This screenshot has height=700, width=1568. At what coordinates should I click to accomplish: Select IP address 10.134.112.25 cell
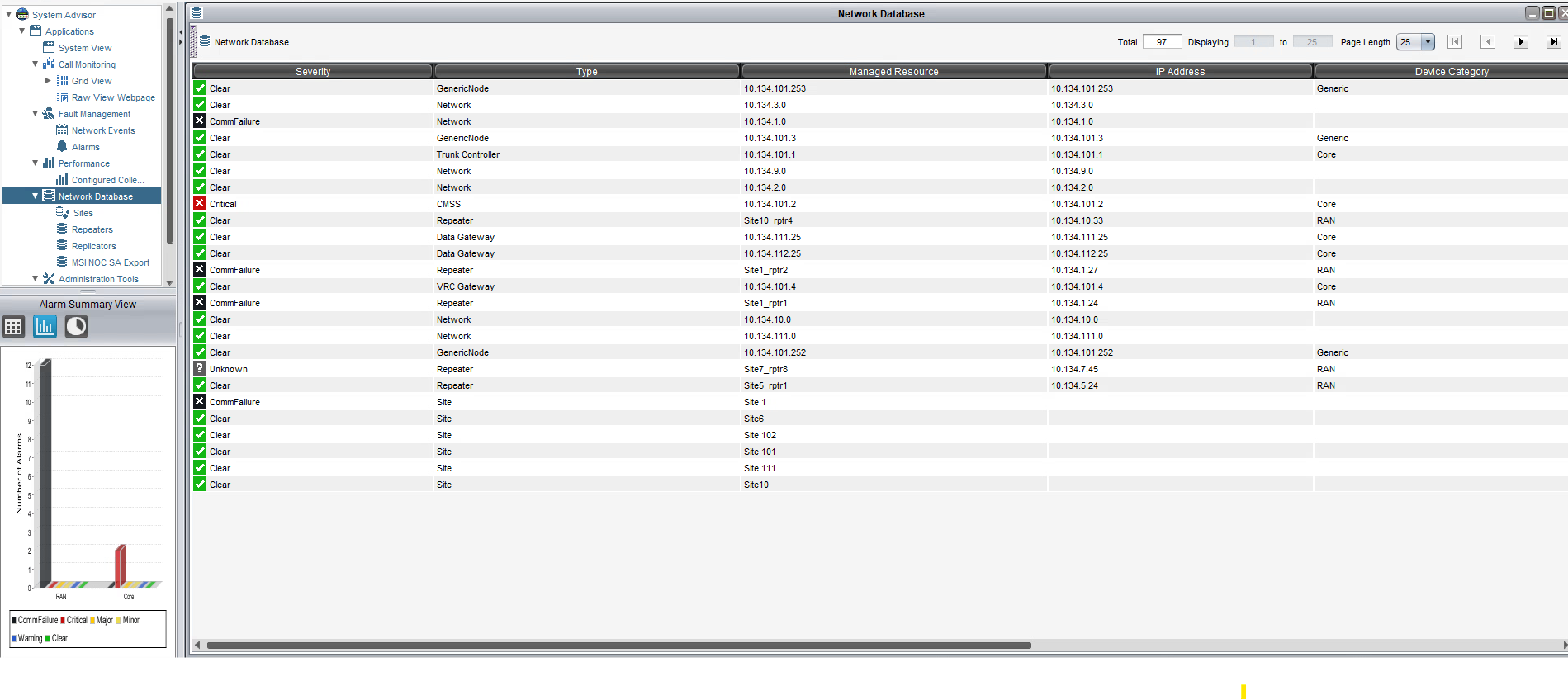click(1181, 253)
